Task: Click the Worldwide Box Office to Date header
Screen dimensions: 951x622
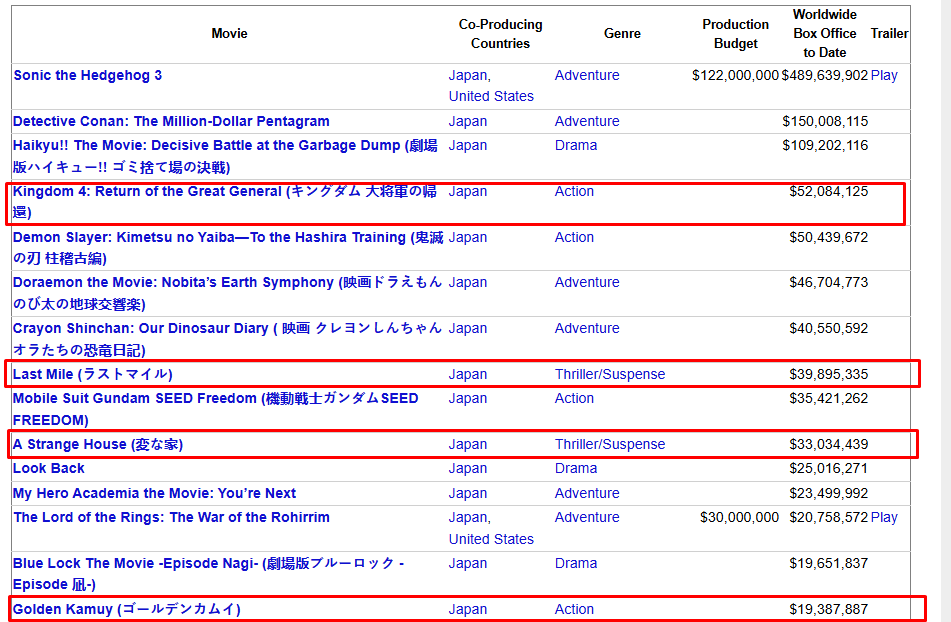Action: pos(825,33)
